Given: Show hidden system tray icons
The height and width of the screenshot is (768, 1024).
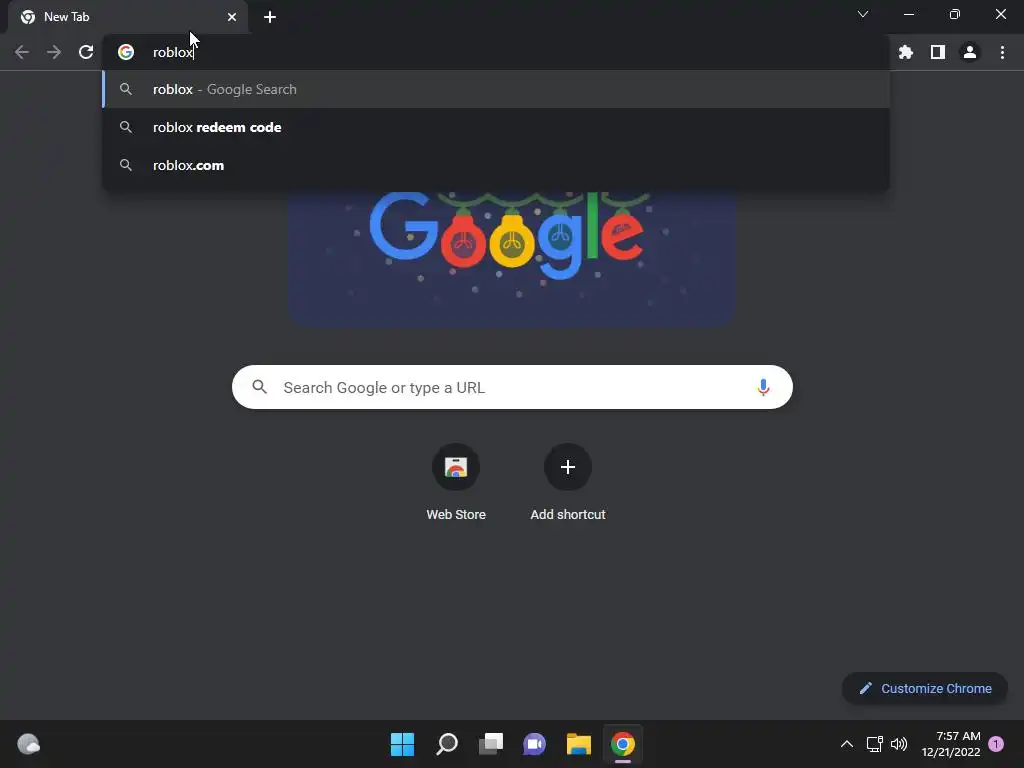Looking at the screenshot, I should (846, 744).
